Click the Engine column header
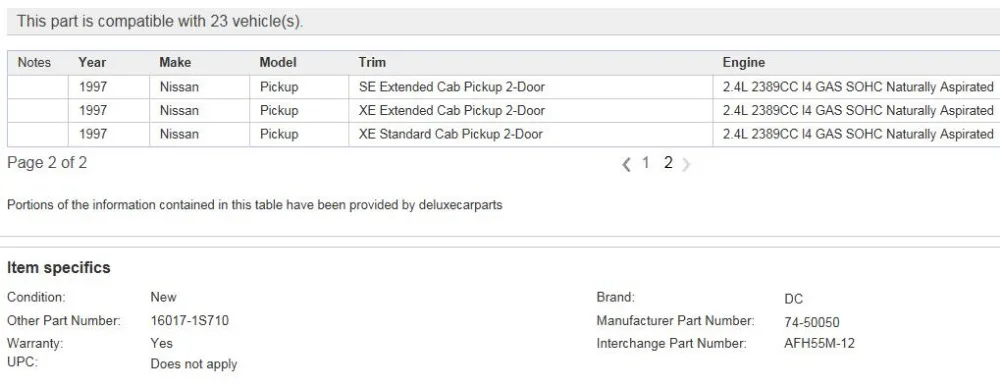The height and width of the screenshot is (386, 1000). [x=744, y=63]
